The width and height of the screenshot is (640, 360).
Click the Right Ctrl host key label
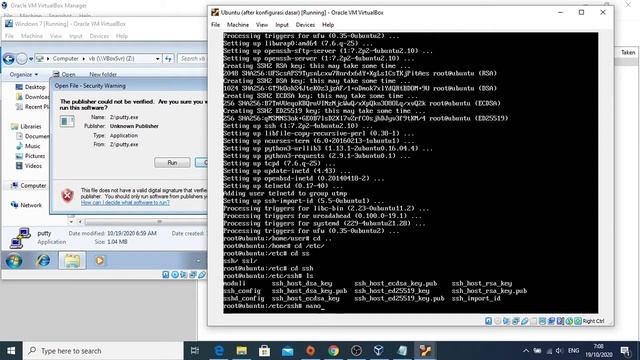pos(593,321)
